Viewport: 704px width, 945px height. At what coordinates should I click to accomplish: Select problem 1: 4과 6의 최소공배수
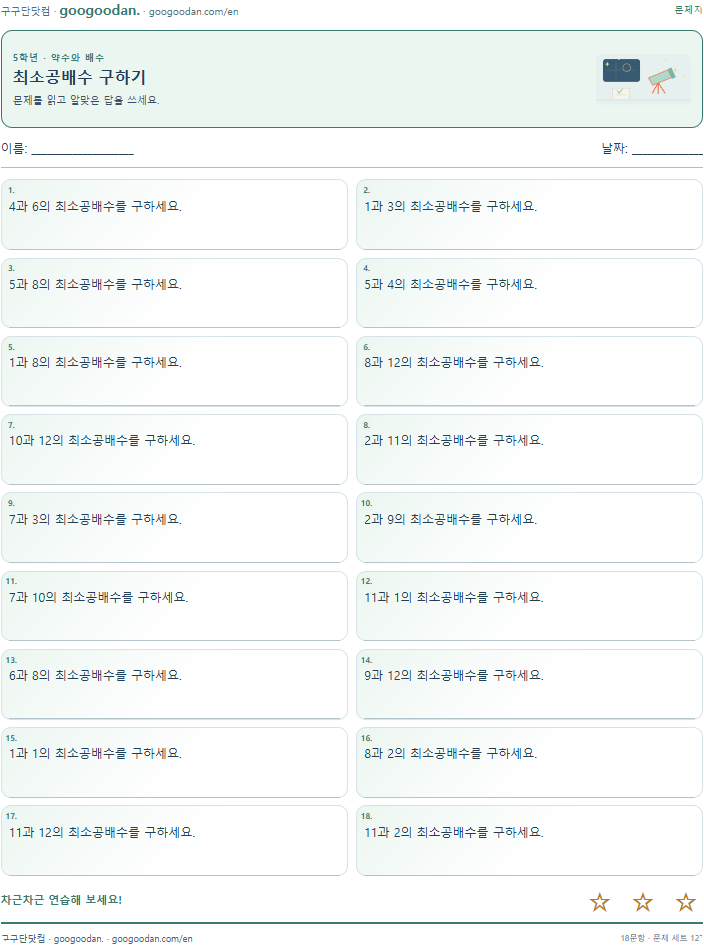coord(174,214)
